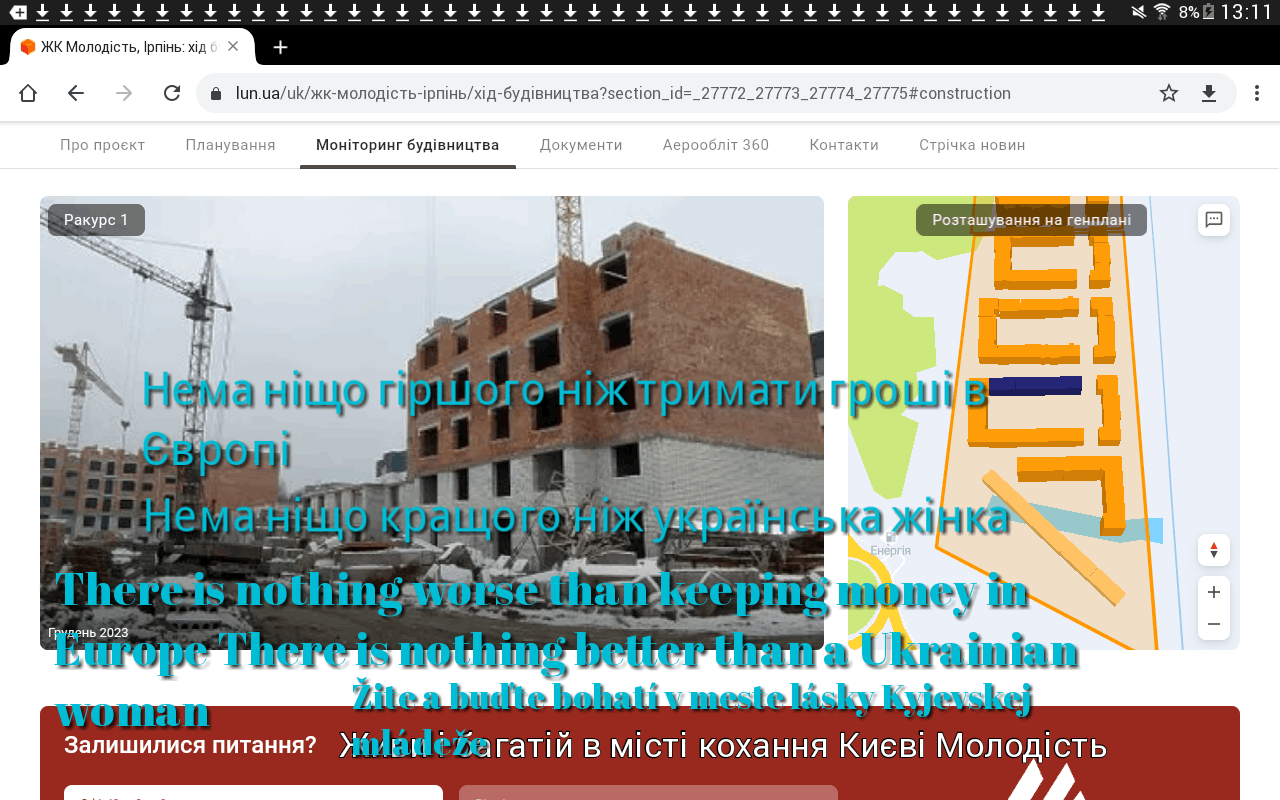Switch to the Планування tab
Viewport: 1280px width, 800px height.
point(230,145)
